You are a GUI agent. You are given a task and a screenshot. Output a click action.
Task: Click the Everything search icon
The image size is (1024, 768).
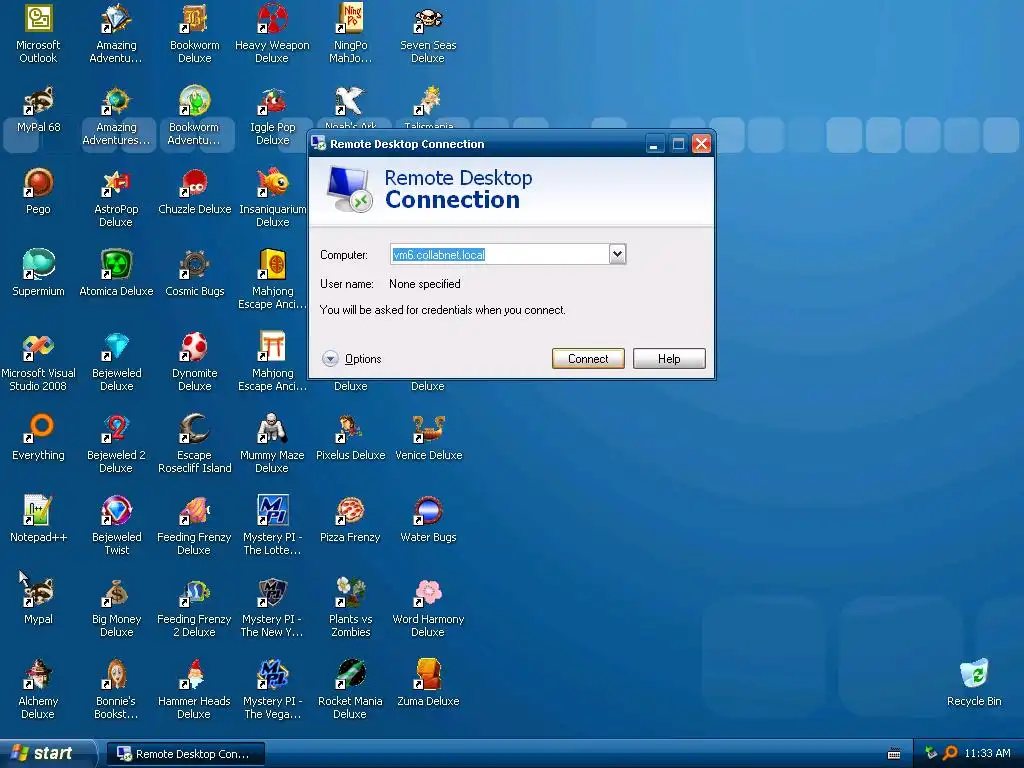[38, 428]
